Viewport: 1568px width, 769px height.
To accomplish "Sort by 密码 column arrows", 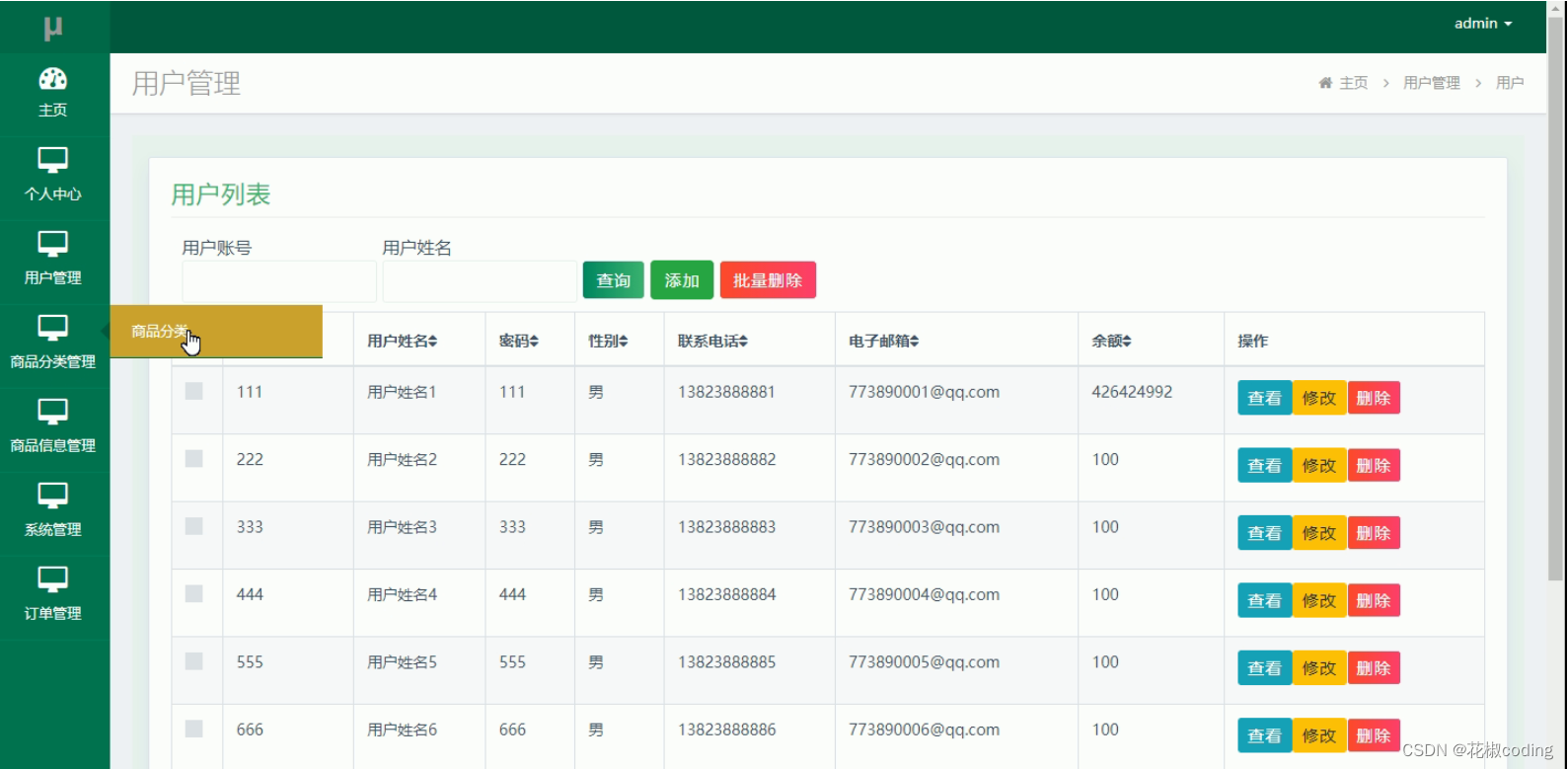I will pos(534,342).
